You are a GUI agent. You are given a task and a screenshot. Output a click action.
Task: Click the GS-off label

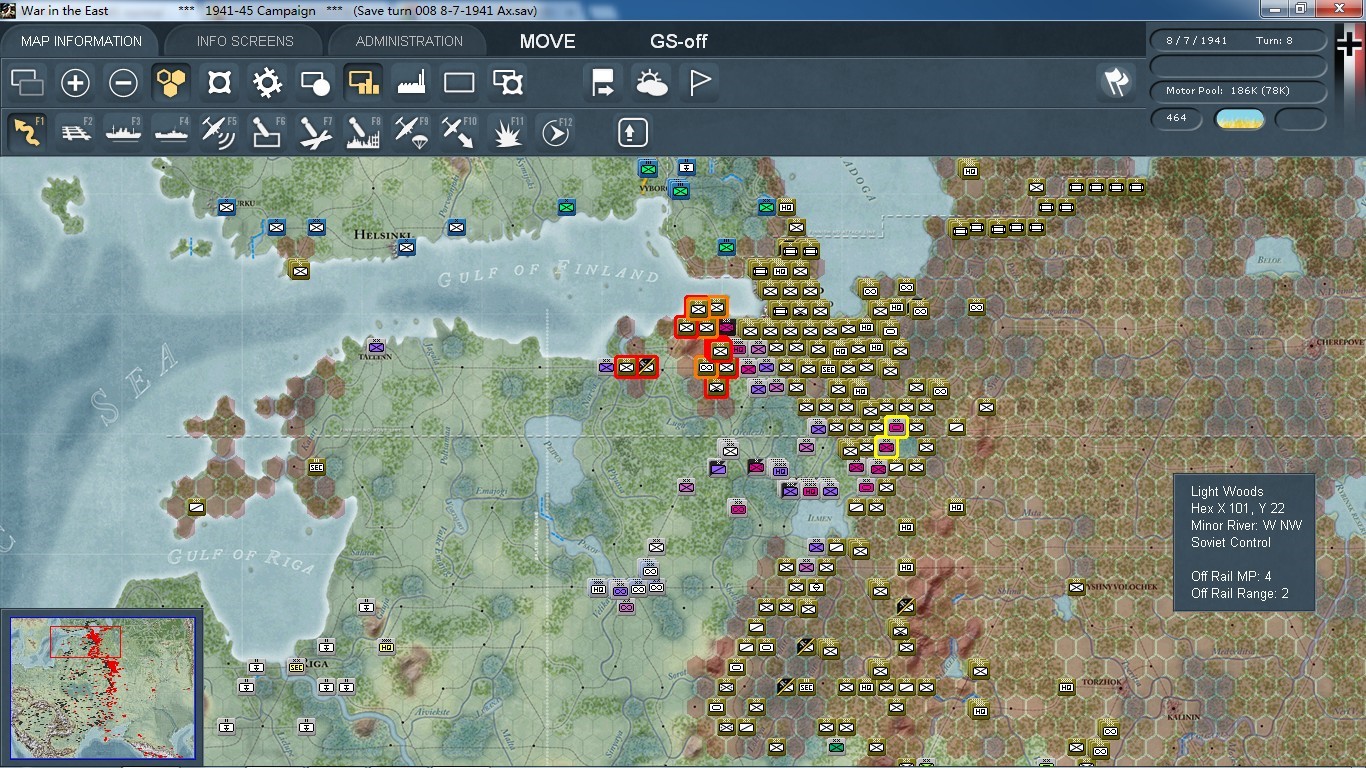[679, 41]
